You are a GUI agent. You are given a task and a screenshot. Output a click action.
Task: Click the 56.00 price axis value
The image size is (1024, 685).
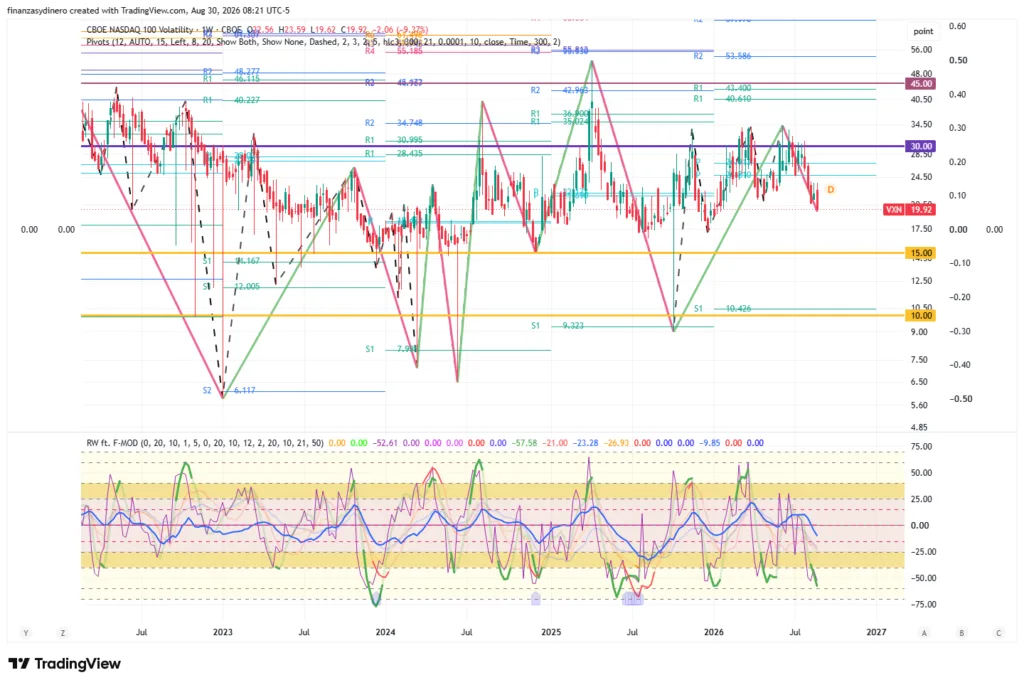click(921, 50)
